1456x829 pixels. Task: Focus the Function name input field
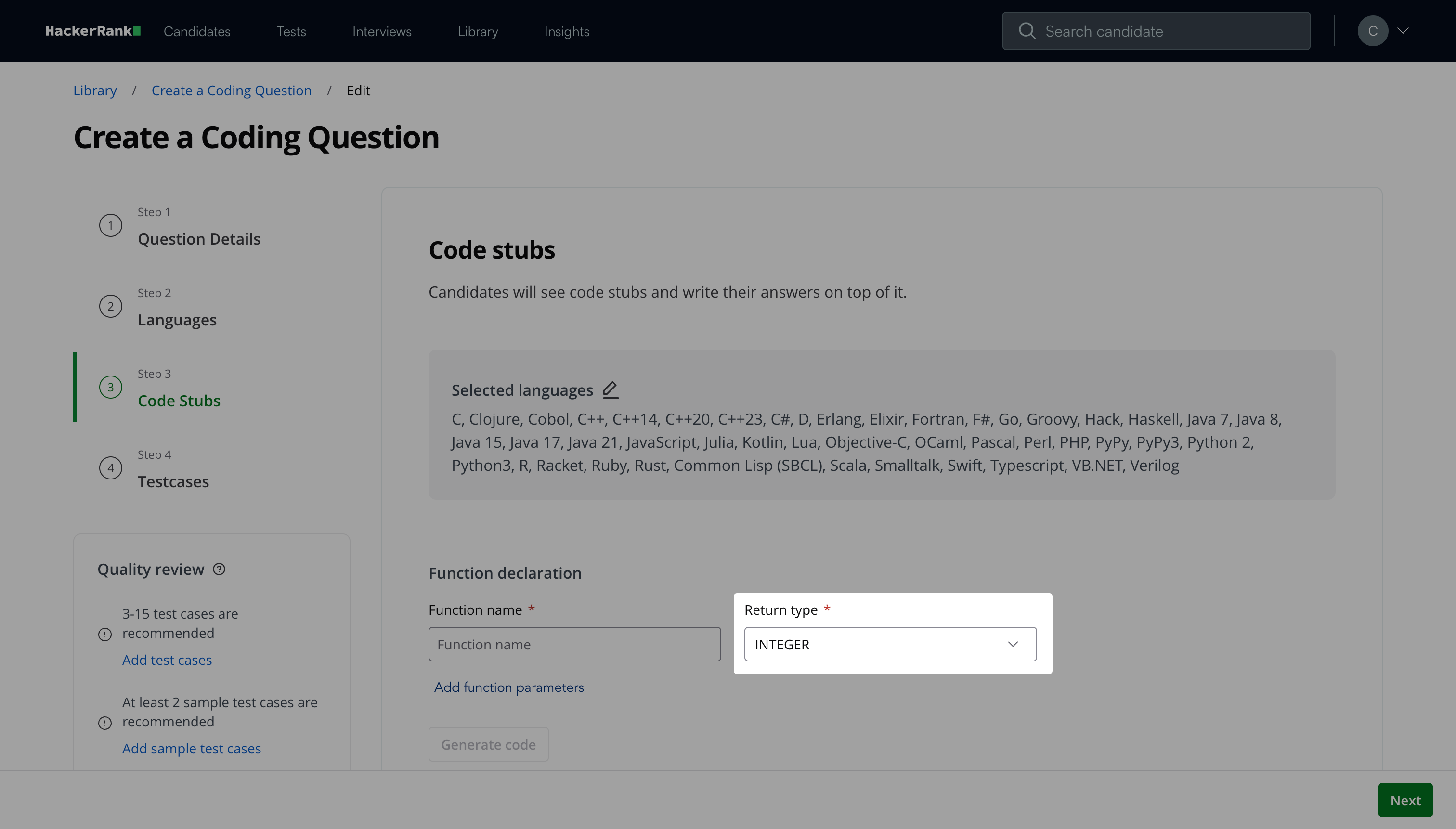click(x=574, y=644)
